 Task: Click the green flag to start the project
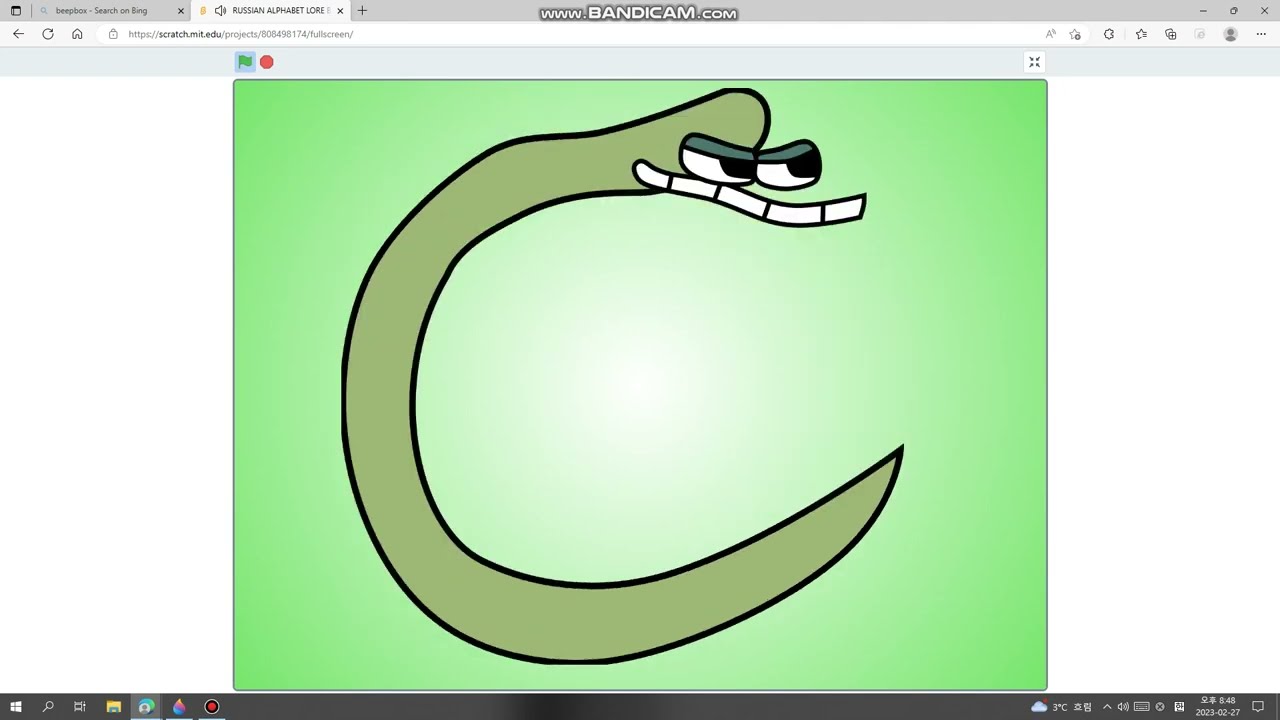(245, 62)
